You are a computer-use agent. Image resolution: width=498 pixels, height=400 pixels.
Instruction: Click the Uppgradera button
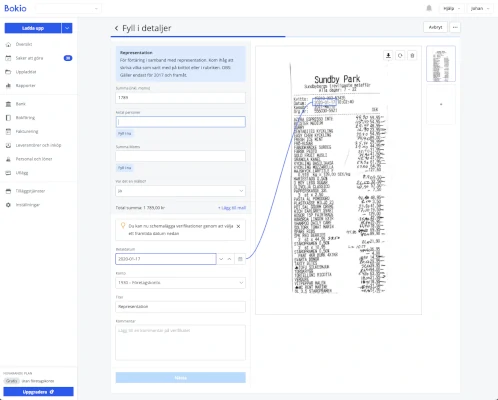[x=38, y=392]
